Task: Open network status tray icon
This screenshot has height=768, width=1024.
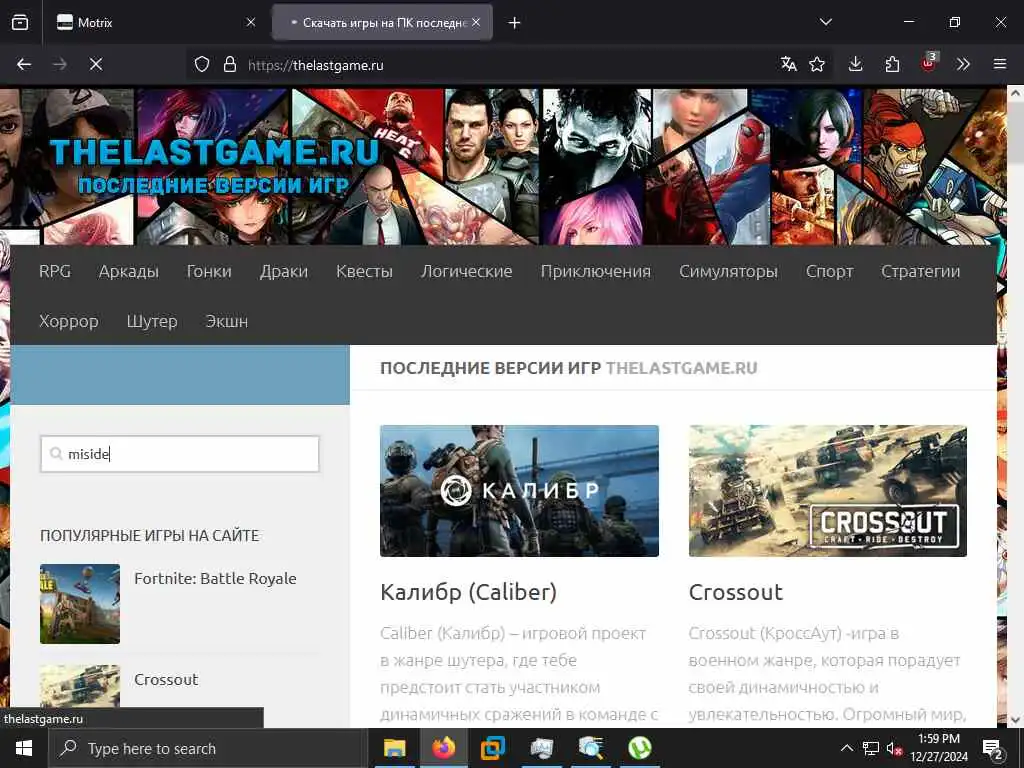Action: tap(871, 748)
